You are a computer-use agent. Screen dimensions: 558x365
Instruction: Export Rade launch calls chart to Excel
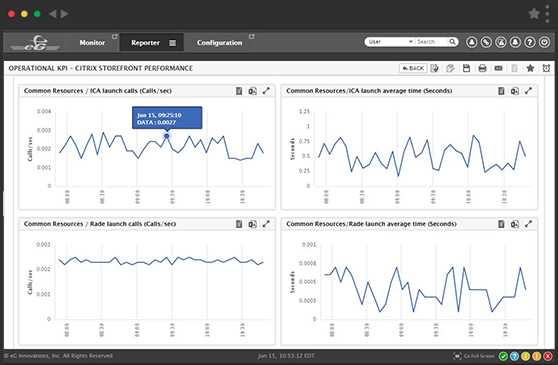coord(252,224)
